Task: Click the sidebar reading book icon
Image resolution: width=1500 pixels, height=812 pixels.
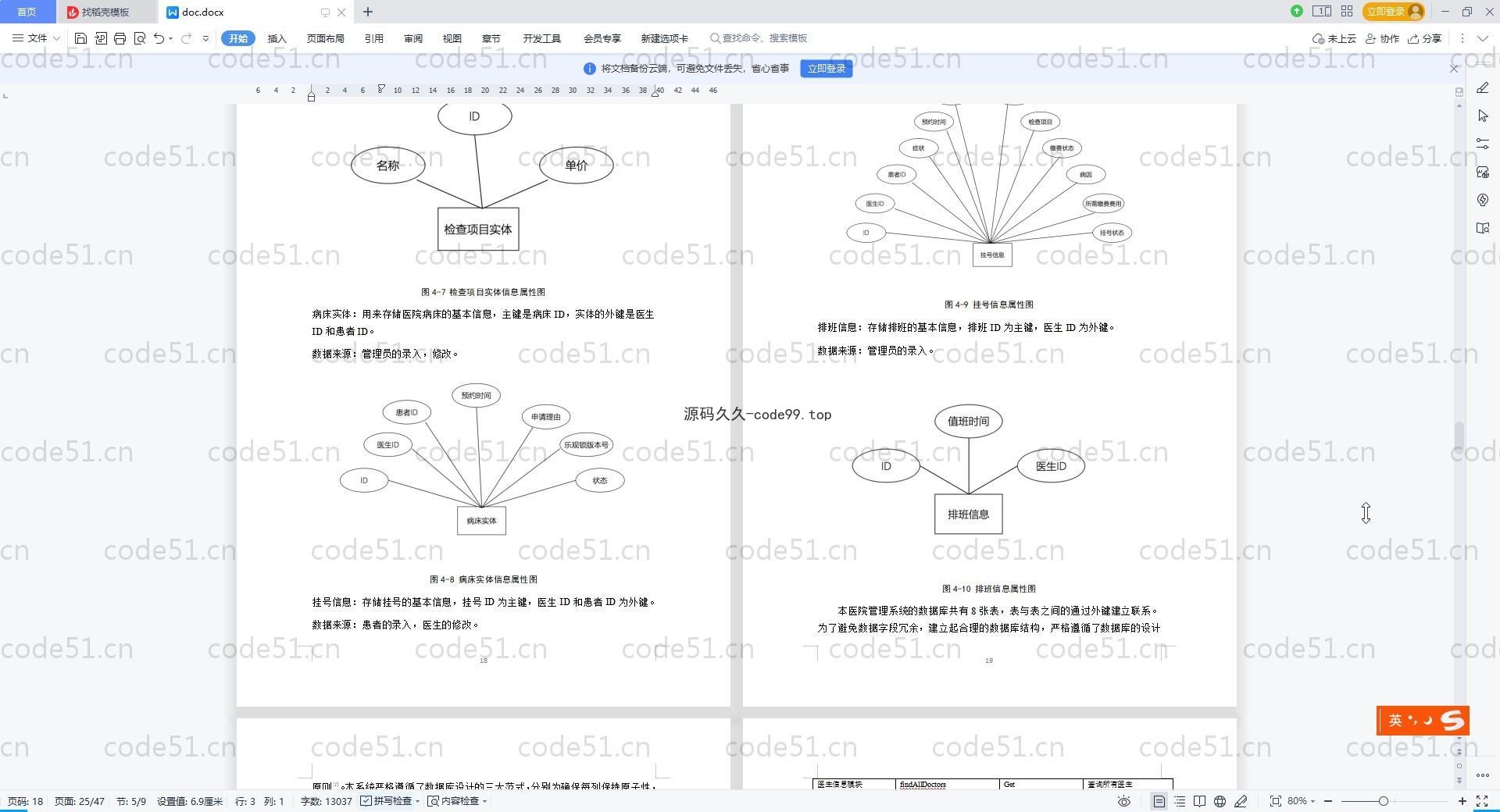Action: point(1483,229)
